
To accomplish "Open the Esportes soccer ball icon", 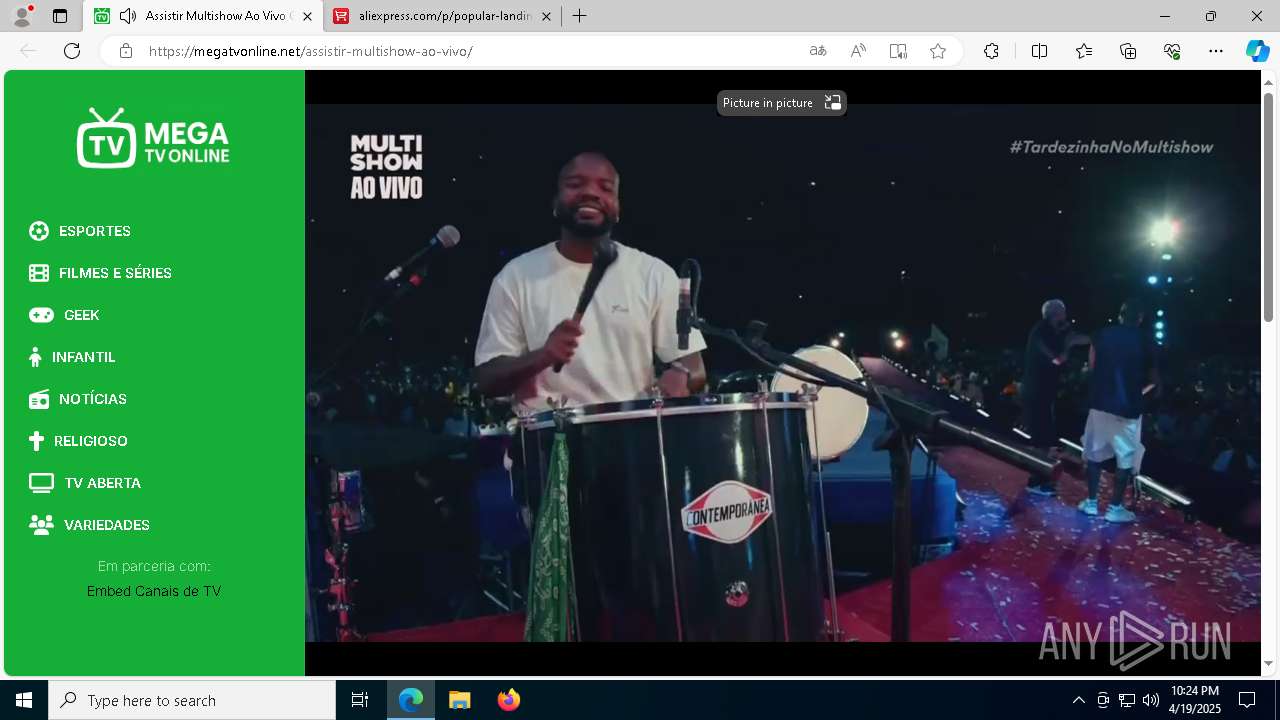I will [x=39, y=231].
